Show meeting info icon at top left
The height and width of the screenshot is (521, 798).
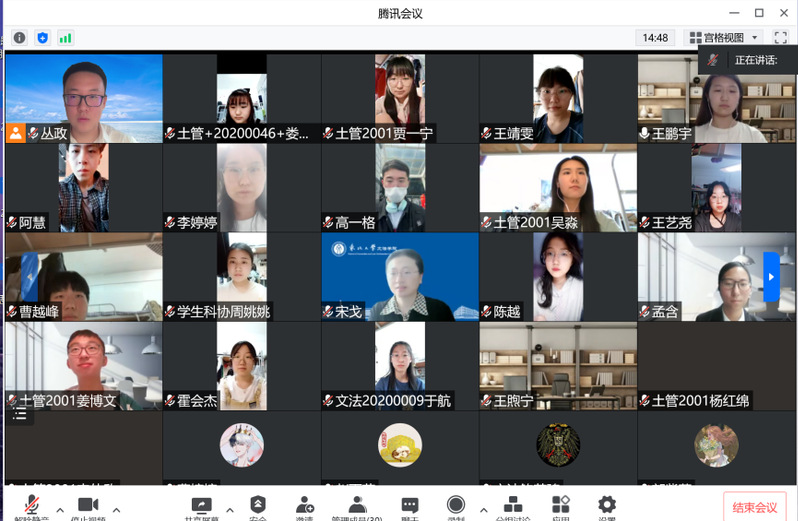(19, 38)
